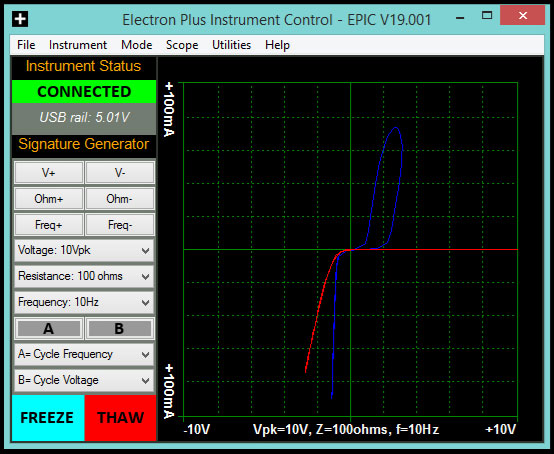Open the Frequency 10Hz dropdown
The width and height of the screenshot is (554, 454).
[84, 302]
